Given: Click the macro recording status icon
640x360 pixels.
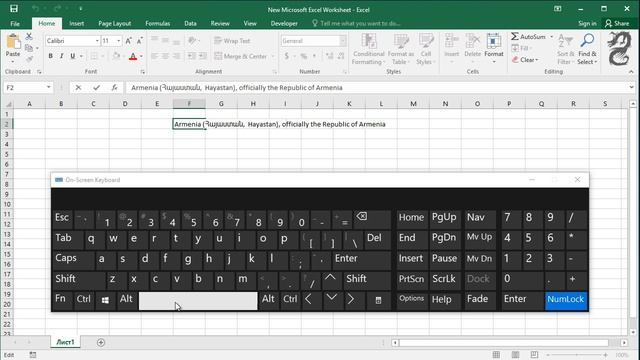Looking at the screenshot, I should [x=33, y=355].
